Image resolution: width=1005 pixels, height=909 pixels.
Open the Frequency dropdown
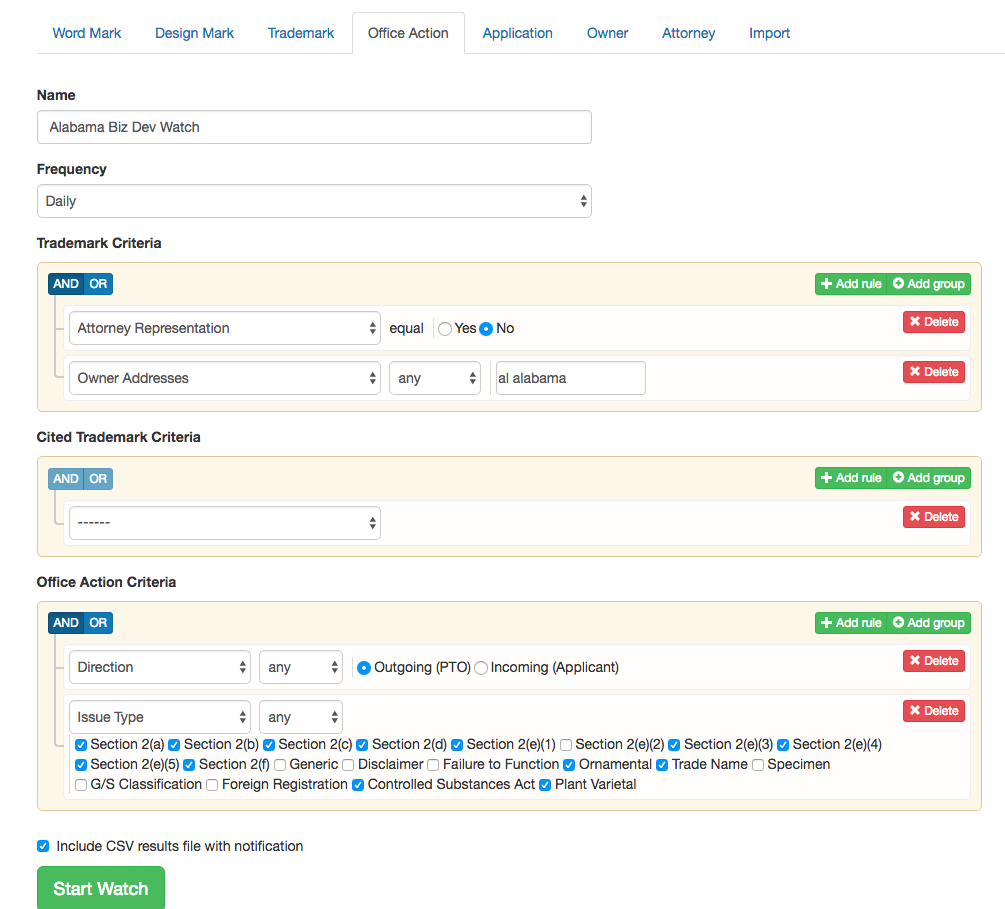[x=314, y=201]
